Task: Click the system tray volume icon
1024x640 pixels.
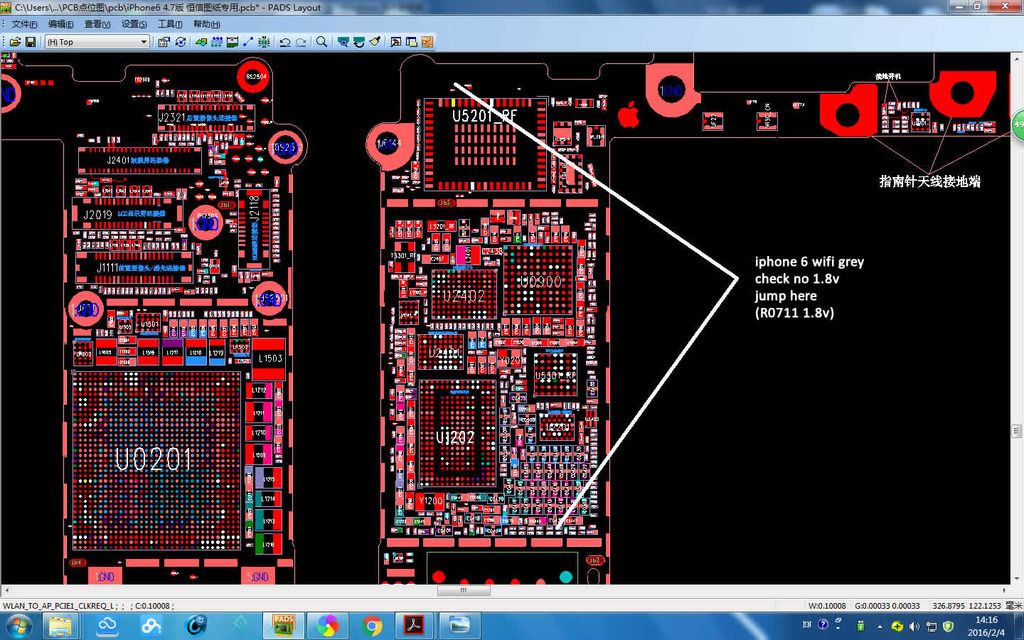Action: [914, 626]
